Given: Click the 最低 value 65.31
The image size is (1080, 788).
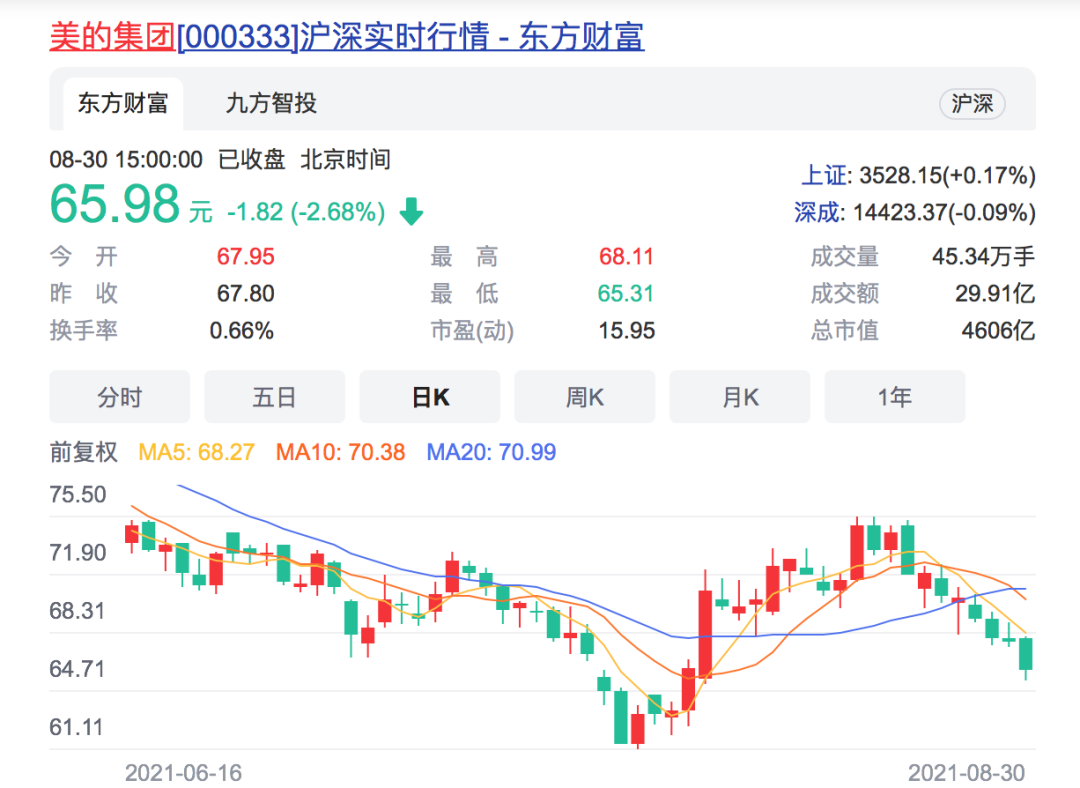Looking at the screenshot, I should point(625,293).
